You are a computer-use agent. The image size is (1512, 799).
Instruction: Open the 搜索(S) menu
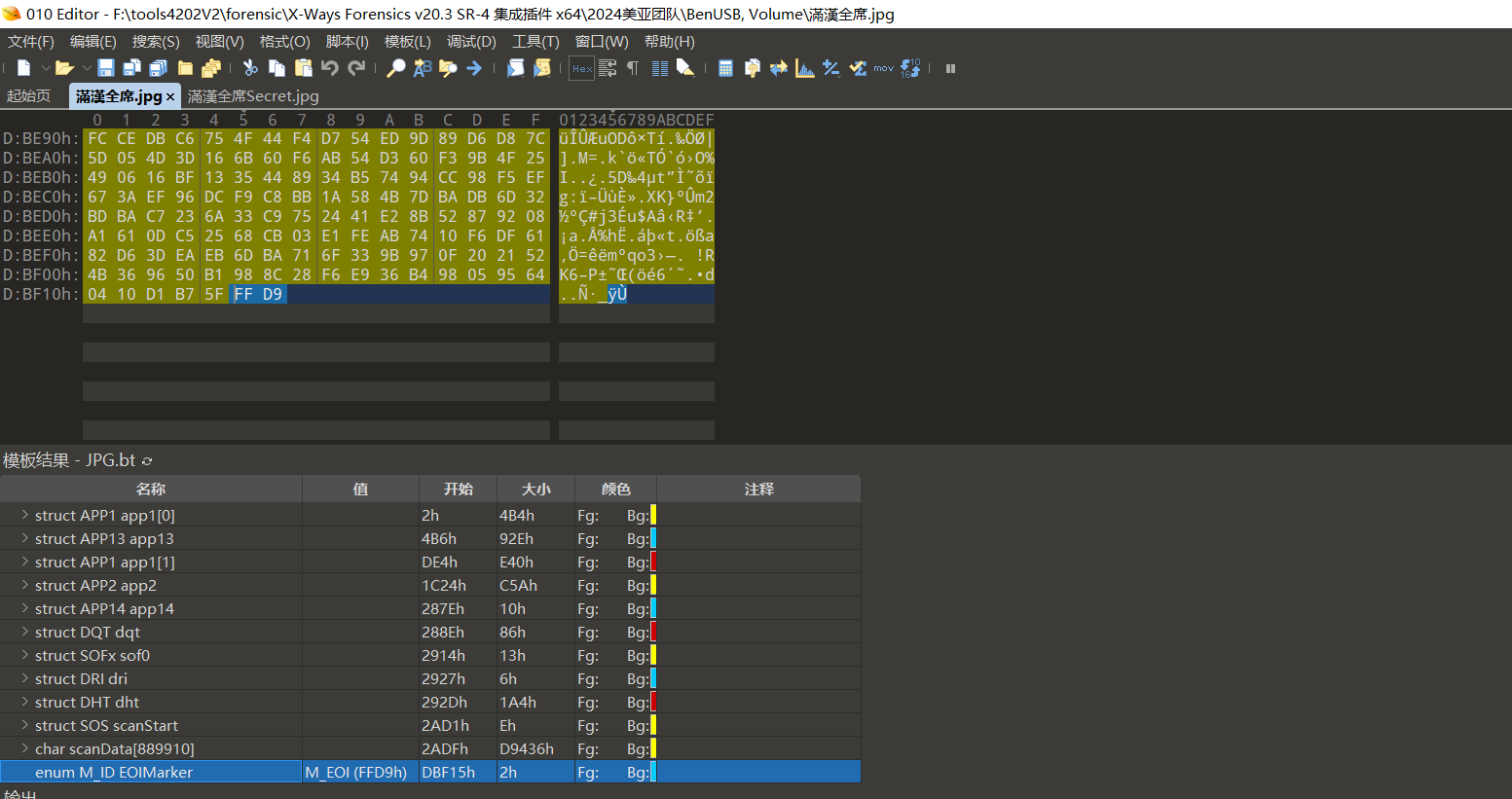[156, 42]
